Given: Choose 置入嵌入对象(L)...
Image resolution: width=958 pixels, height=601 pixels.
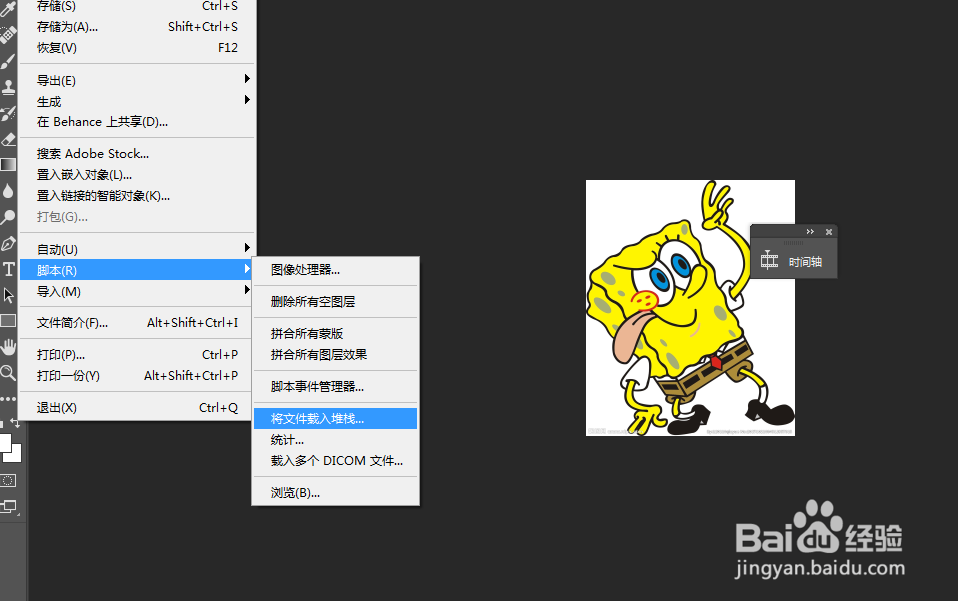Looking at the screenshot, I should [137, 175].
